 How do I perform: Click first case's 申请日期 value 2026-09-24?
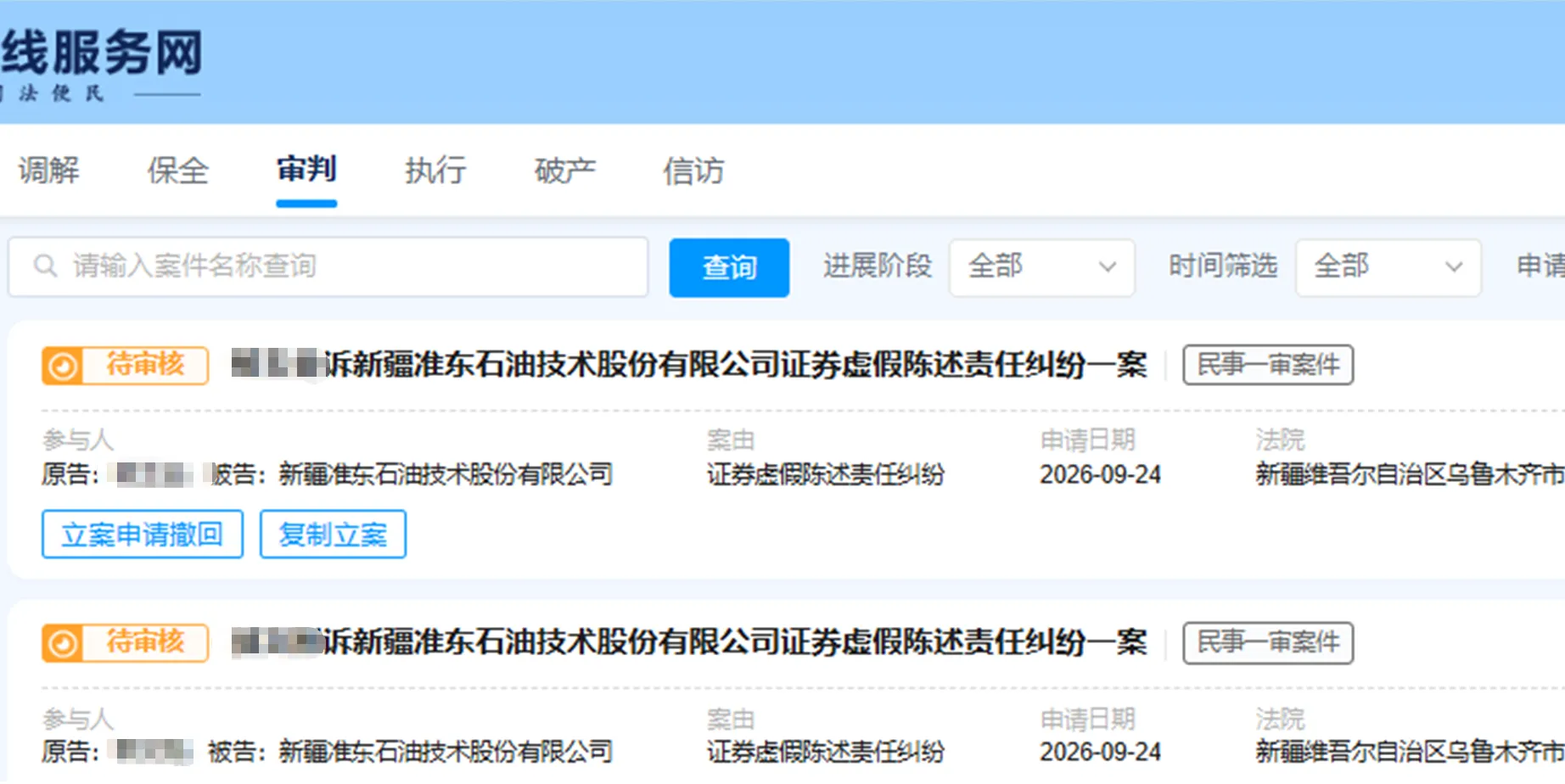point(1100,474)
